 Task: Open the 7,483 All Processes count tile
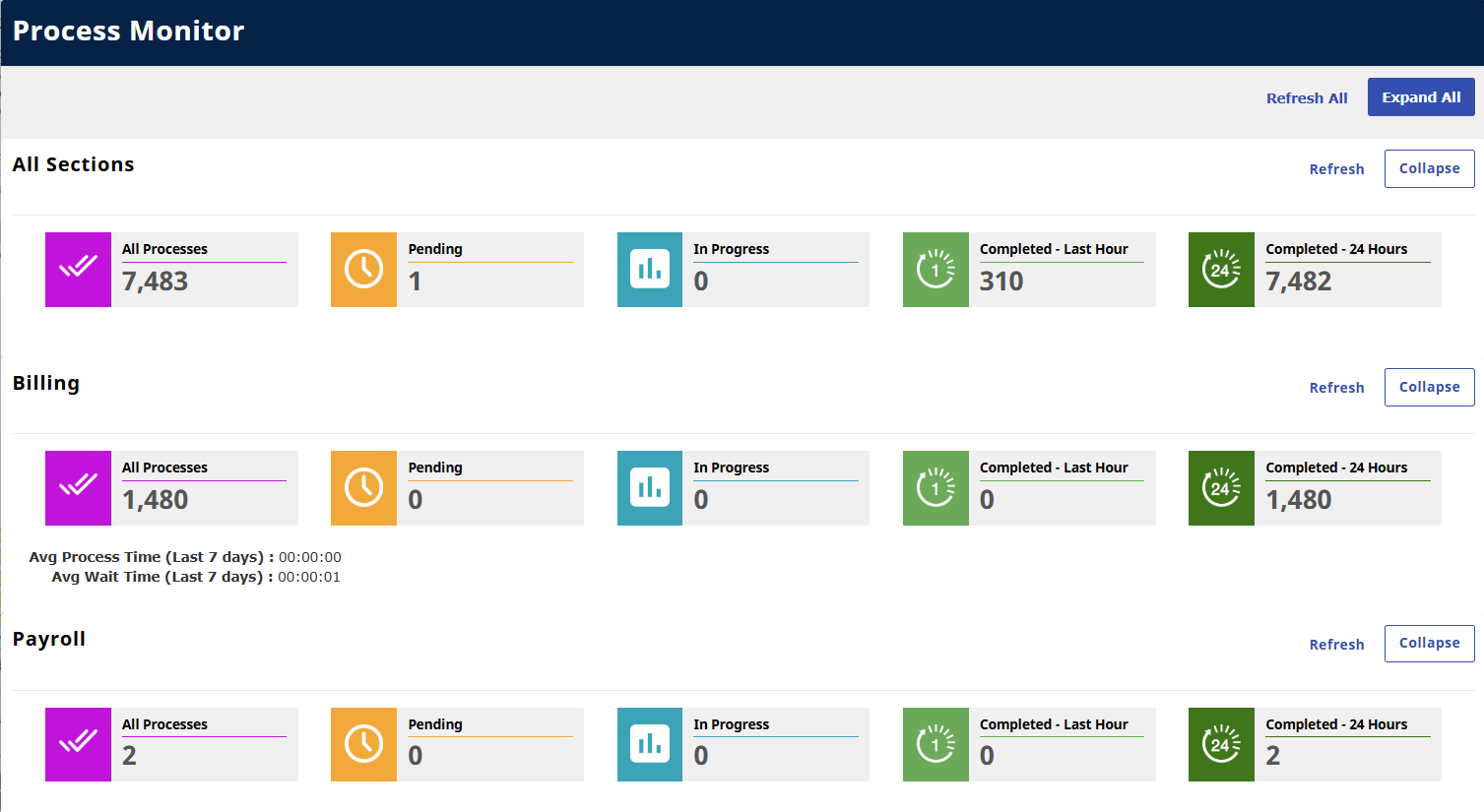tap(155, 281)
